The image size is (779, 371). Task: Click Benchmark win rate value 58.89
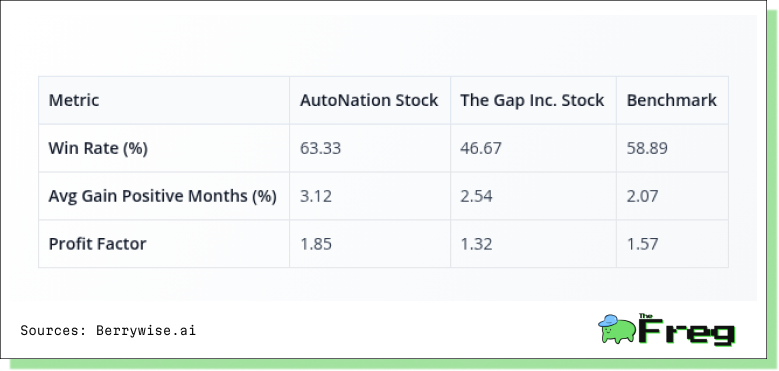tap(647, 148)
